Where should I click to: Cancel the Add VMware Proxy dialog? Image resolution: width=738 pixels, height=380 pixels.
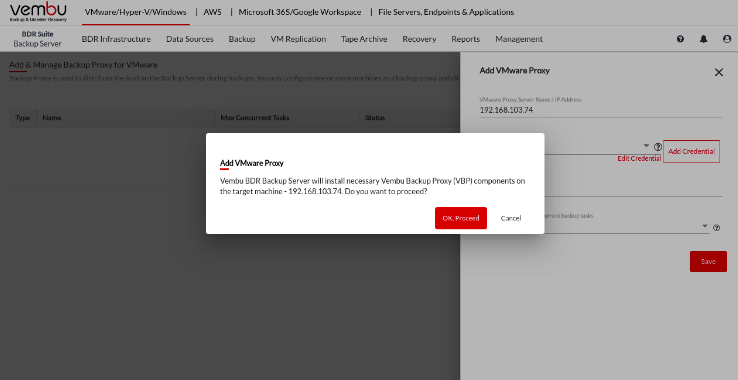tap(511, 218)
